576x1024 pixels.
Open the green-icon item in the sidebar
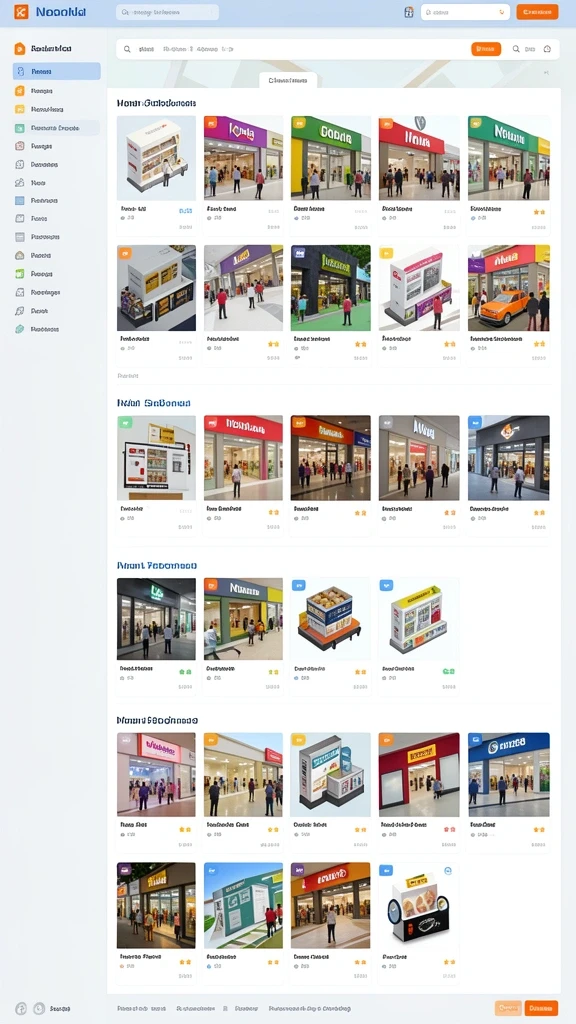(20, 274)
